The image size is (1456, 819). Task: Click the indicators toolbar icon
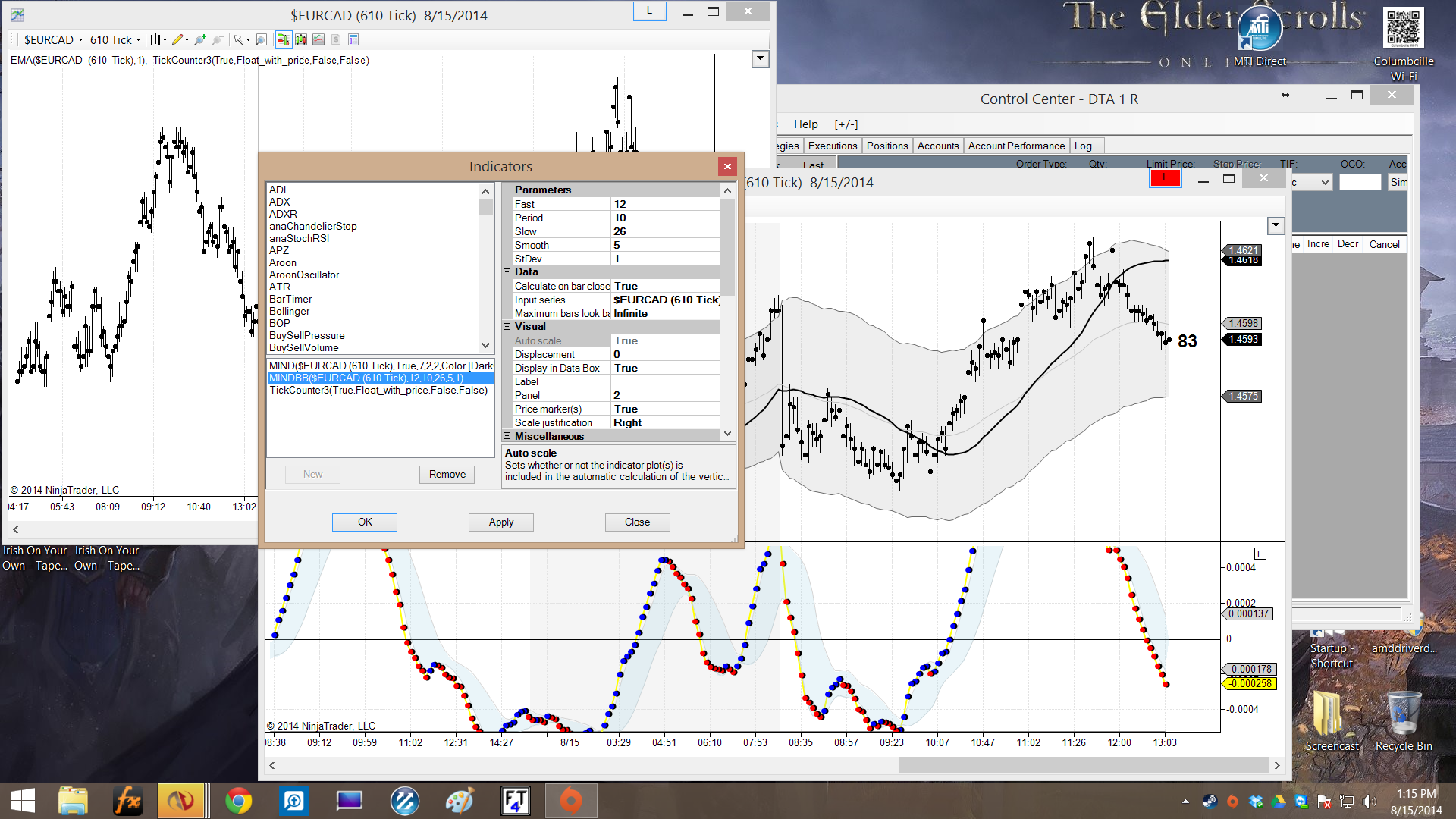click(318, 39)
